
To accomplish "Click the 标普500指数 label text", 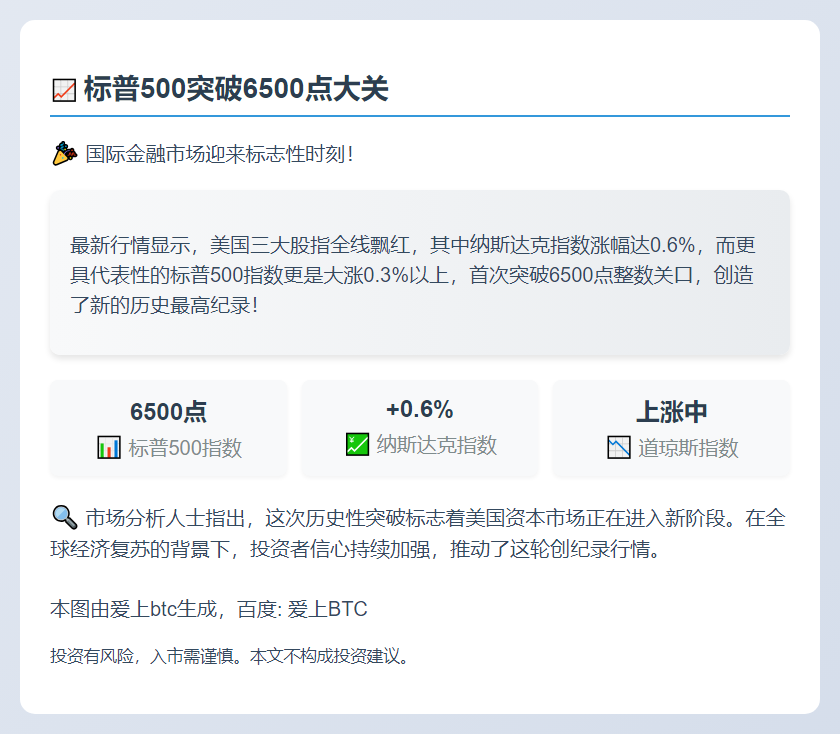I will click(x=185, y=448).
